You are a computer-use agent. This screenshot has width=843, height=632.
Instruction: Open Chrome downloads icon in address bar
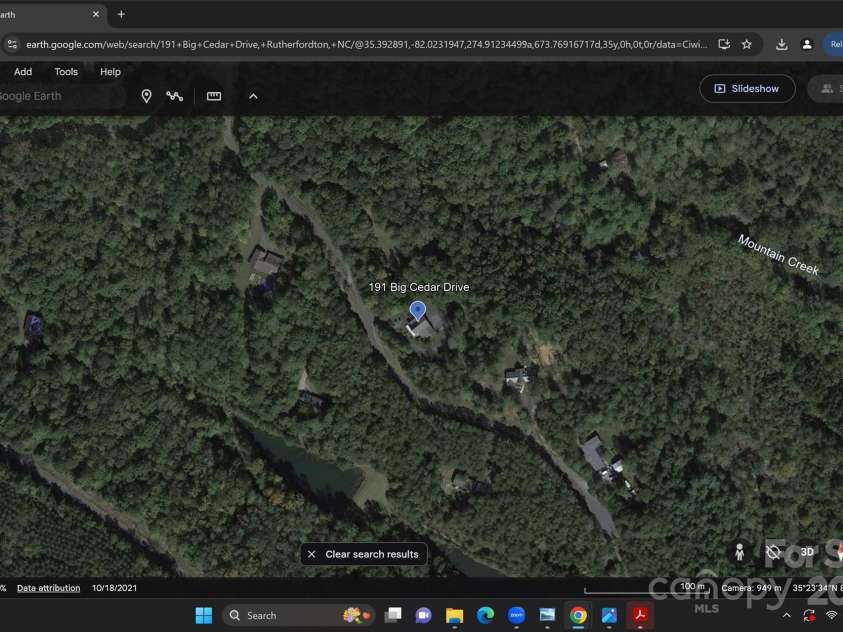pos(780,44)
